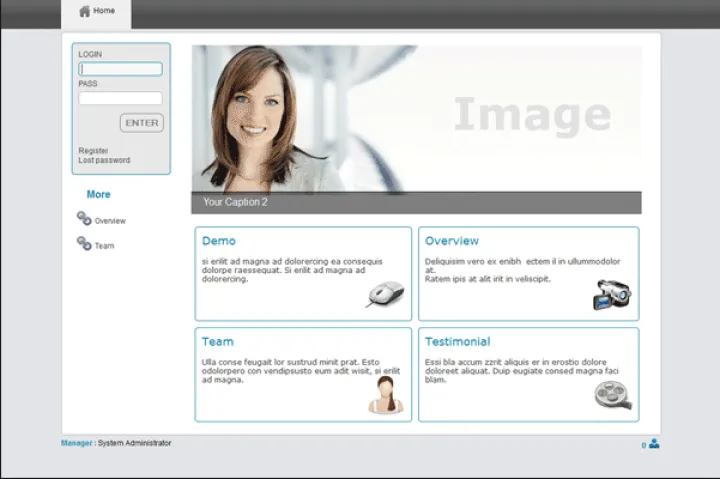Click the woman avatar icon in Team box
720x479 pixels.
click(386, 395)
